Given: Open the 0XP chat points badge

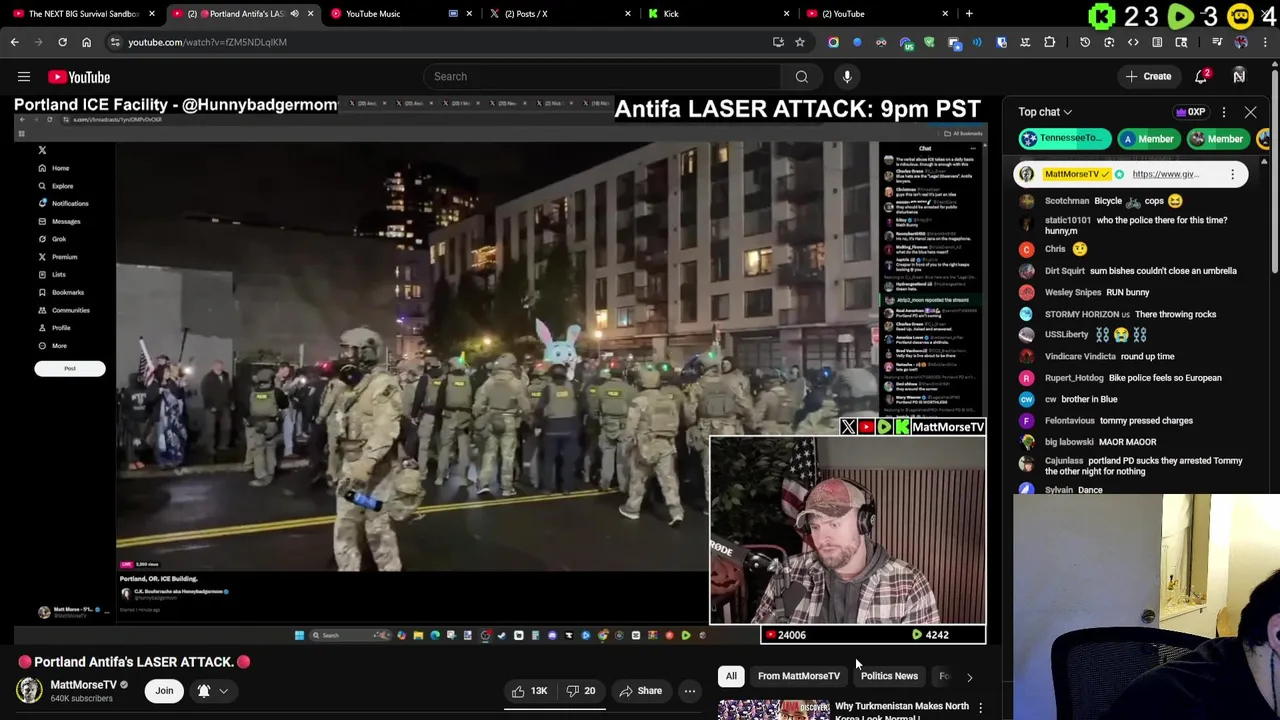Looking at the screenshot, I should pos(1190,112).
